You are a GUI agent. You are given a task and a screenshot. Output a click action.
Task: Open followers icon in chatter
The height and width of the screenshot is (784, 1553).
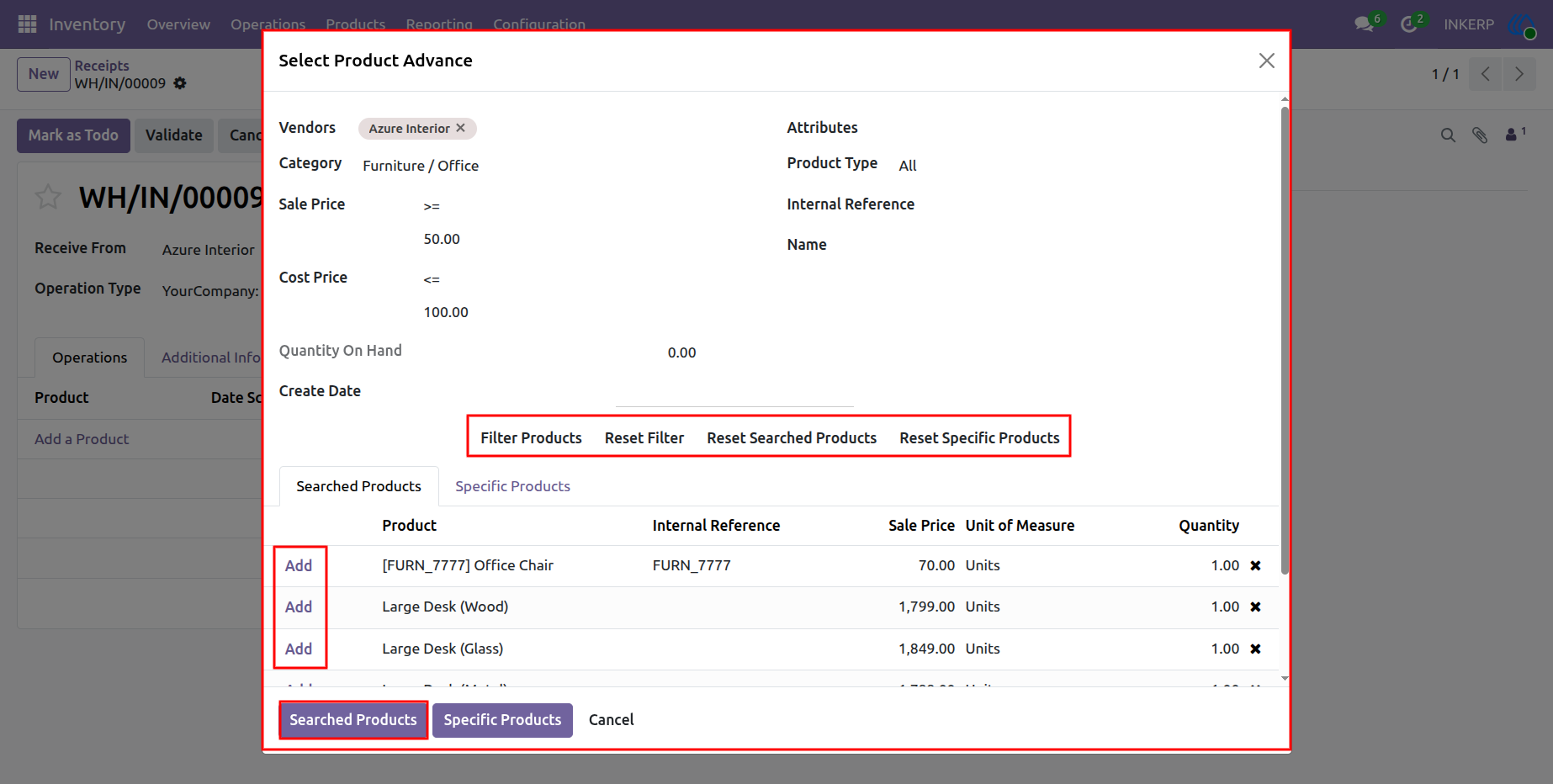[1515, 134]
